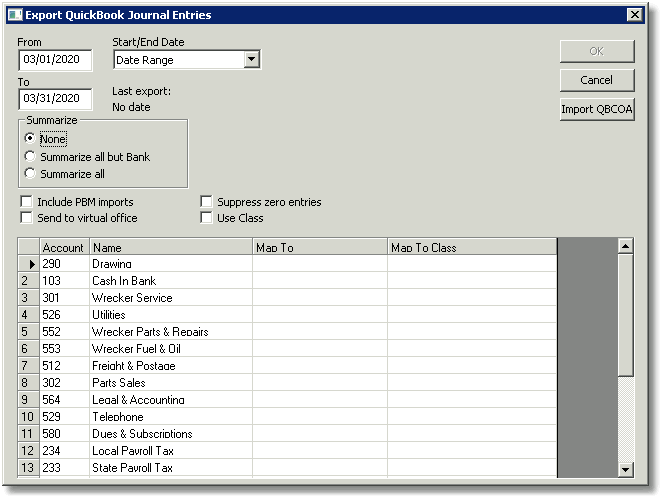Select row header 2 for Cash In Bank

coord(29,281)
